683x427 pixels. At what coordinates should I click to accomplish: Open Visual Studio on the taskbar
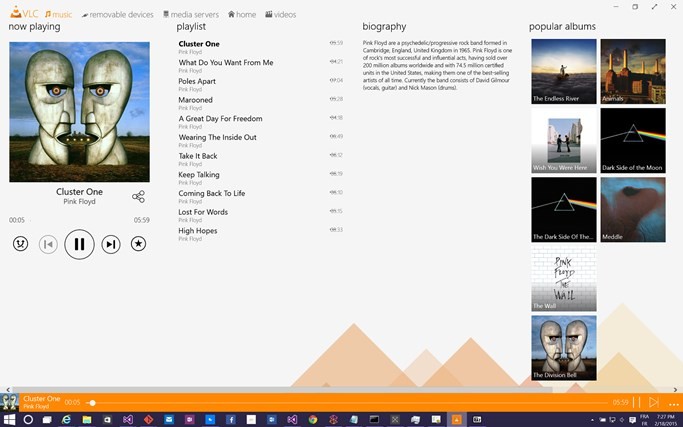(128, 420)
